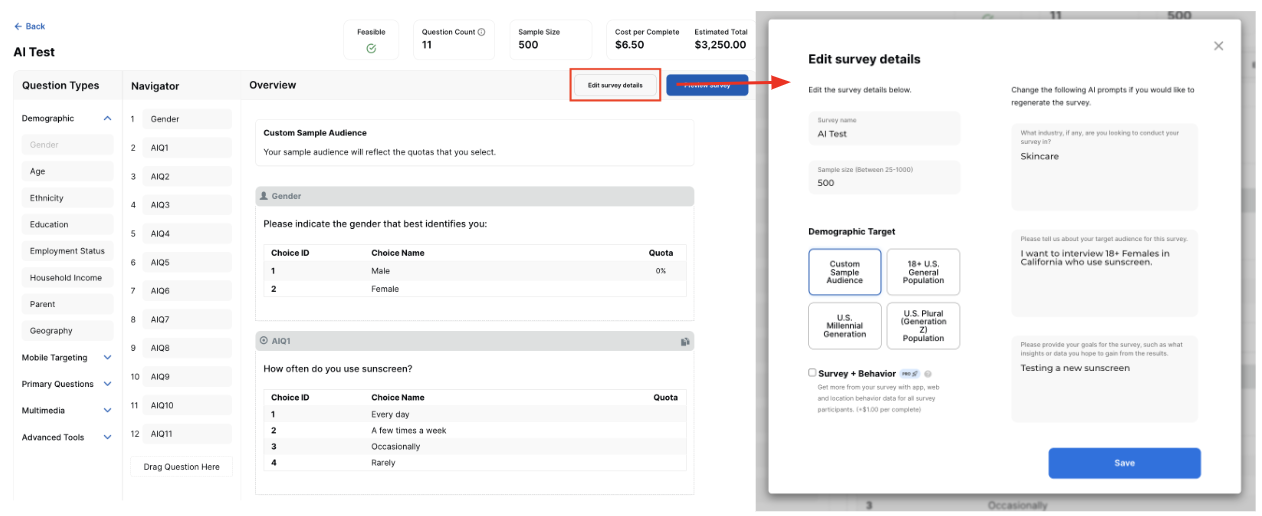Click the Edit survey details button
The image size is (1262, 516).
point(615,85)
